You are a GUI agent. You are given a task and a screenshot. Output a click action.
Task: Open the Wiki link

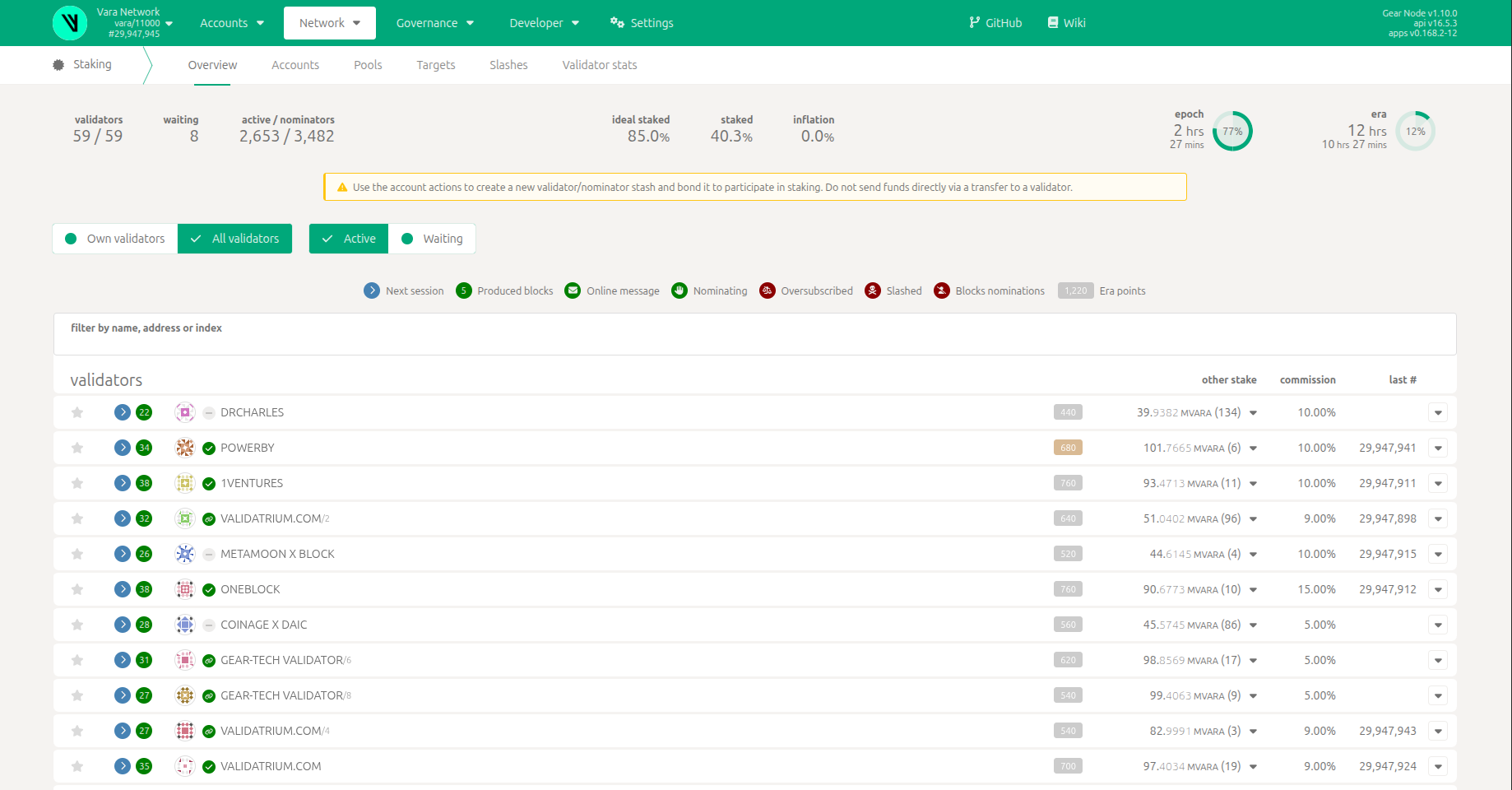(1066, 23)
